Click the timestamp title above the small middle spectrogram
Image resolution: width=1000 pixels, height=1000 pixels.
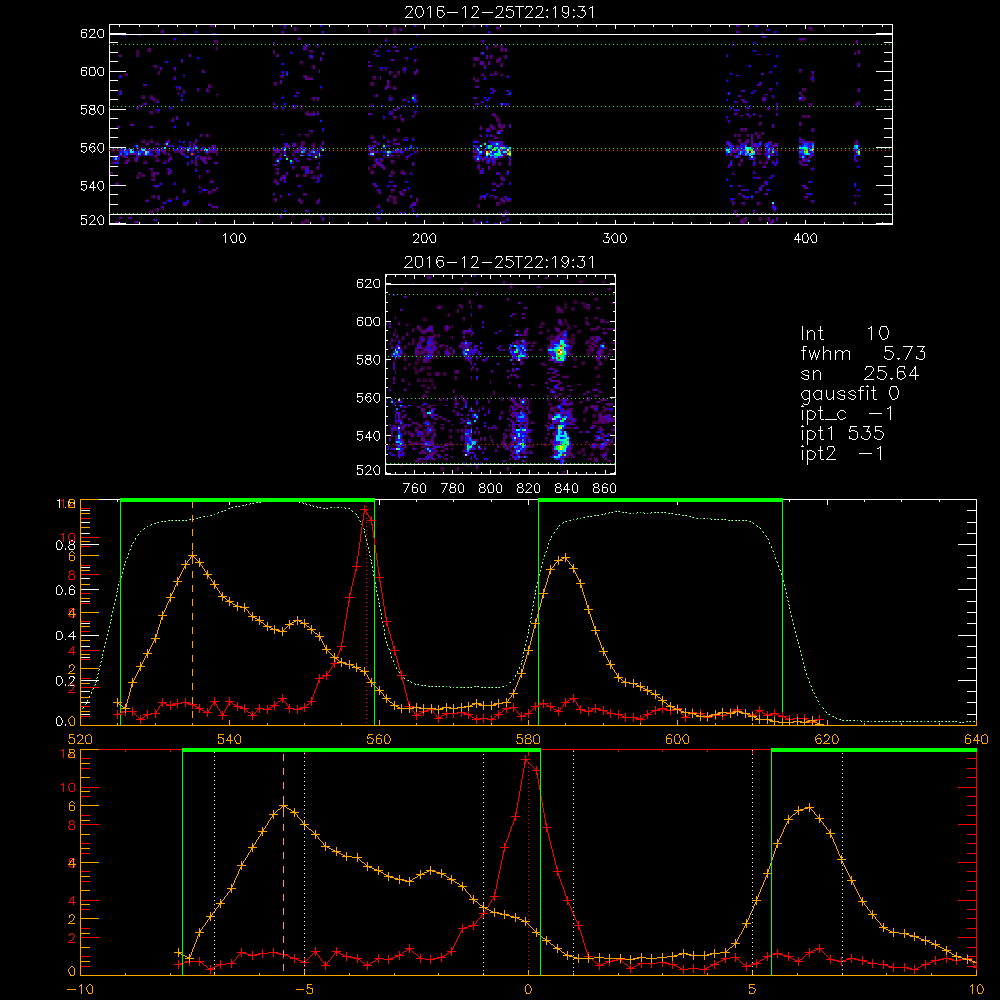pos(499,262)
